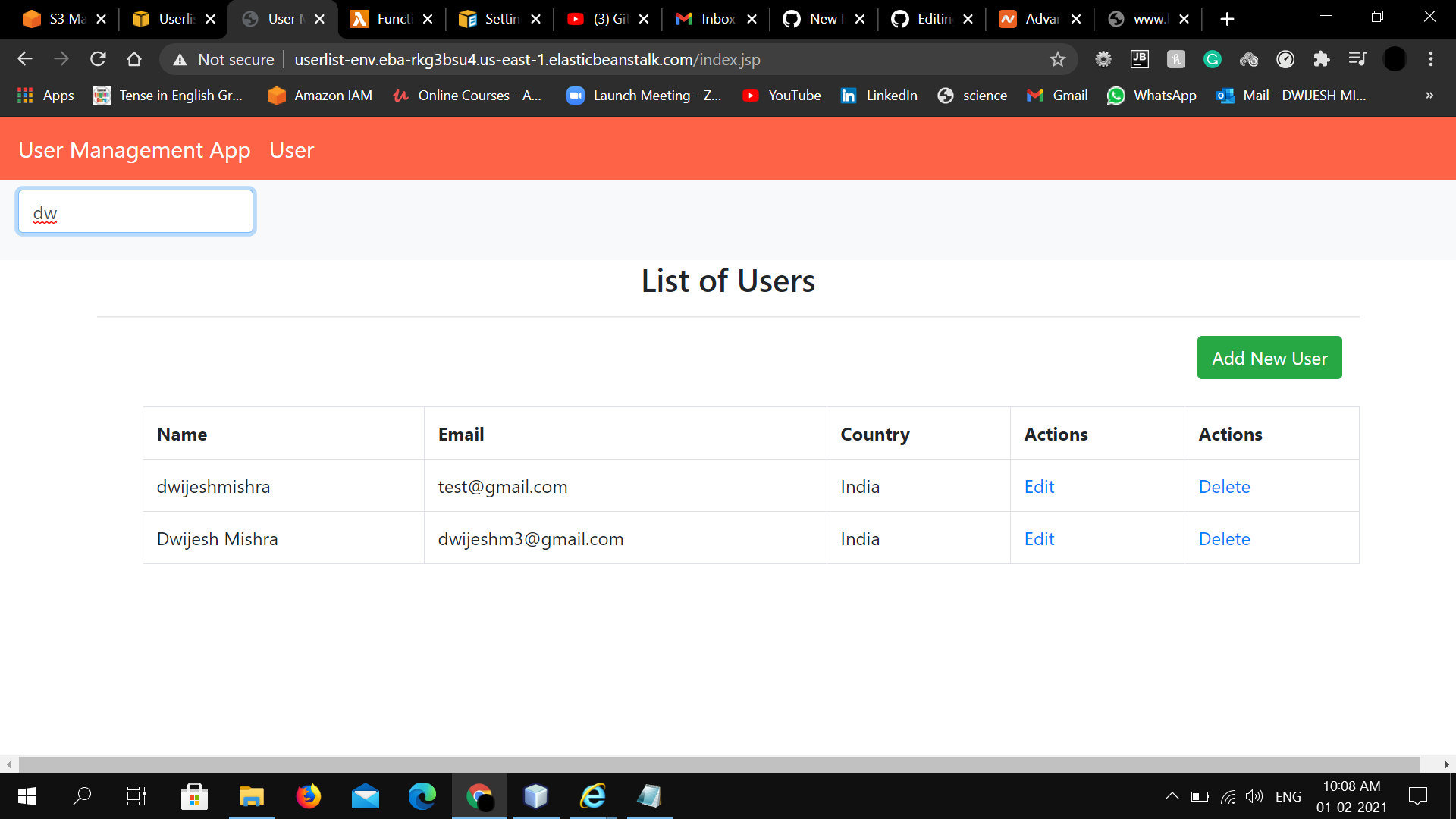Image resolution: width=1456 pixels, height=819 pixels.
Task: Open the Tense in English Gr... bookmark
Action: click(x=168, y=96)
